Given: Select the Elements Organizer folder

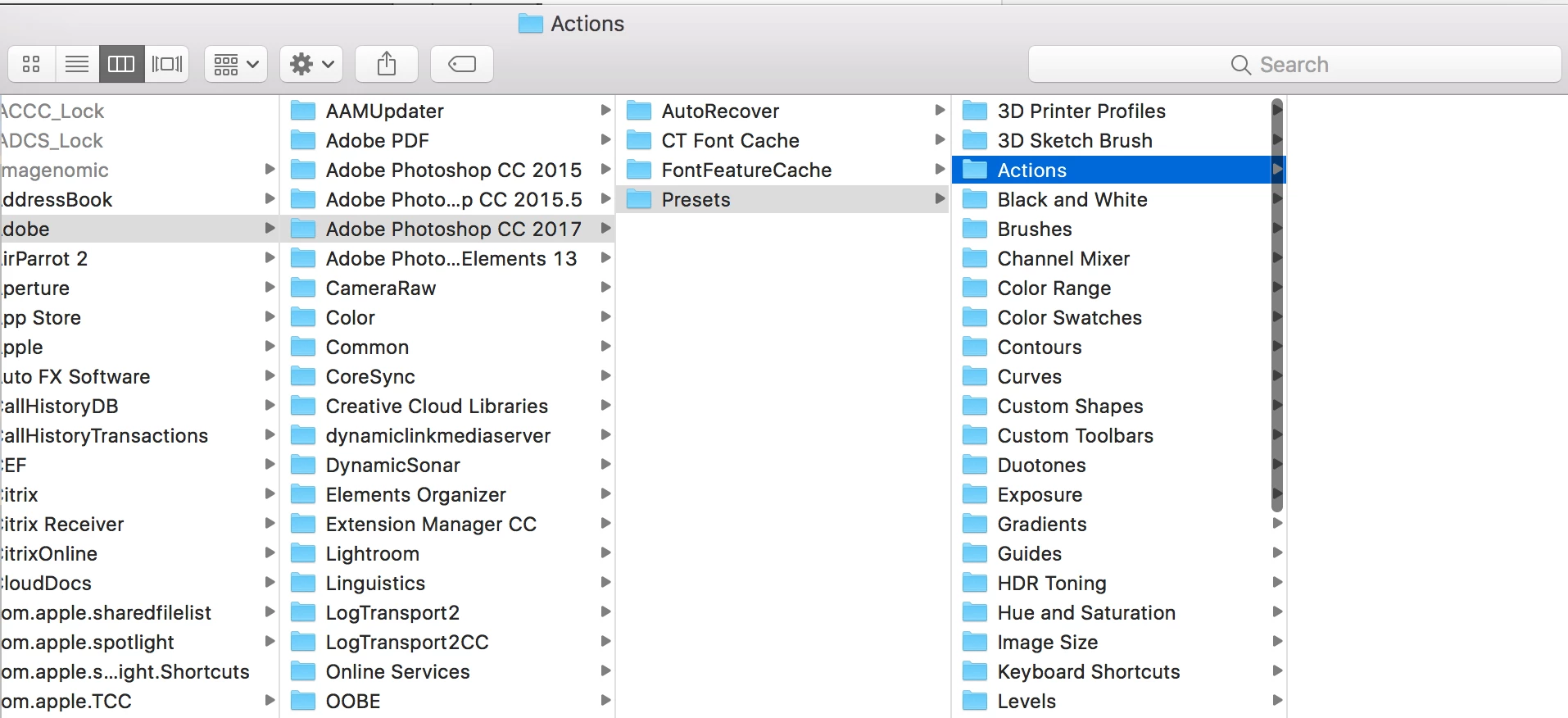Looking at the screenshot, I should point(447,494).
